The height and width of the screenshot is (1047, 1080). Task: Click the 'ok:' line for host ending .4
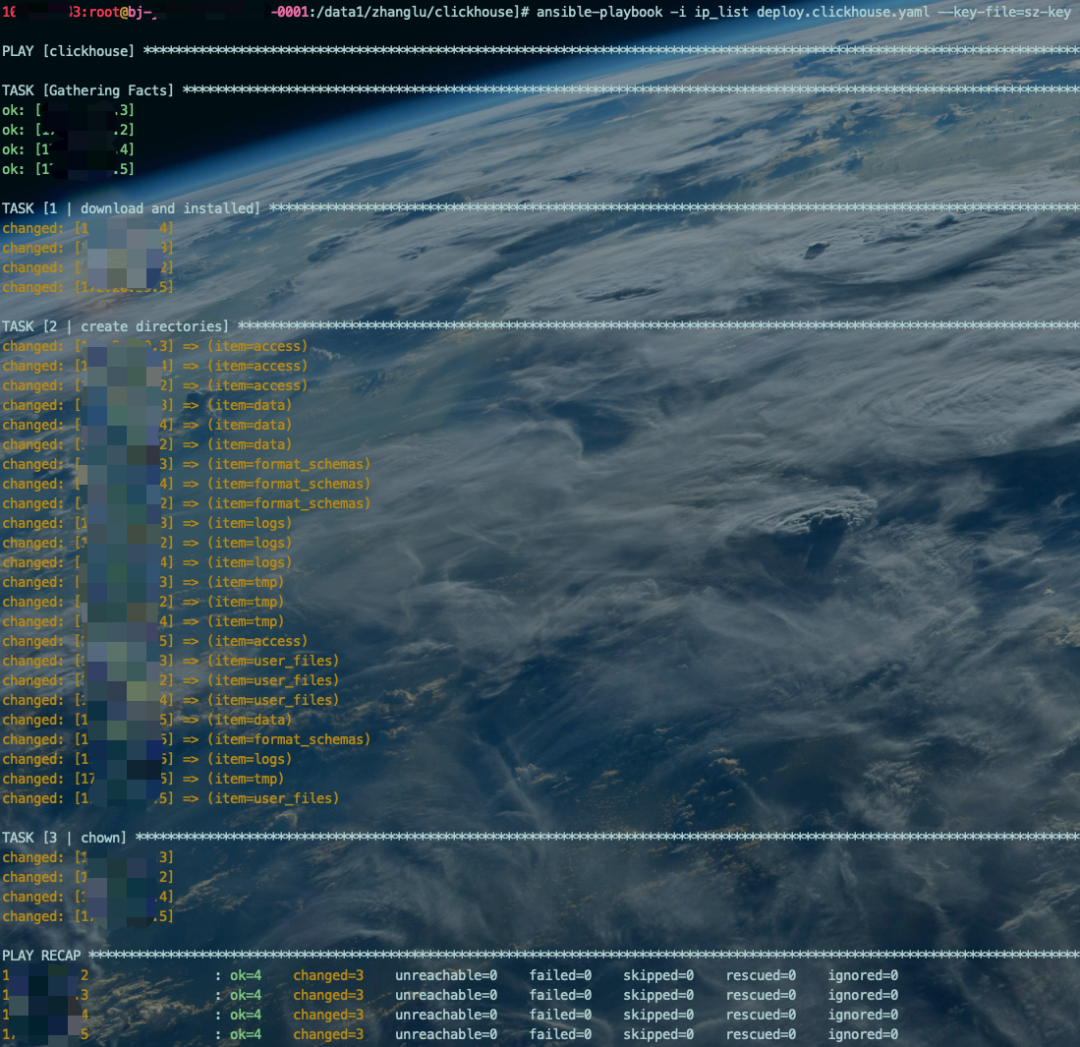click(68, 149)
